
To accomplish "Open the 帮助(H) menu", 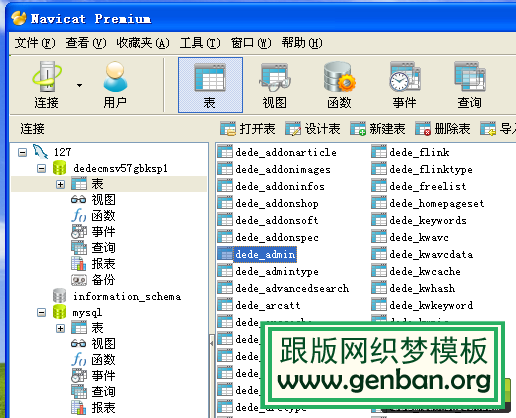I will tap(302, 43).
